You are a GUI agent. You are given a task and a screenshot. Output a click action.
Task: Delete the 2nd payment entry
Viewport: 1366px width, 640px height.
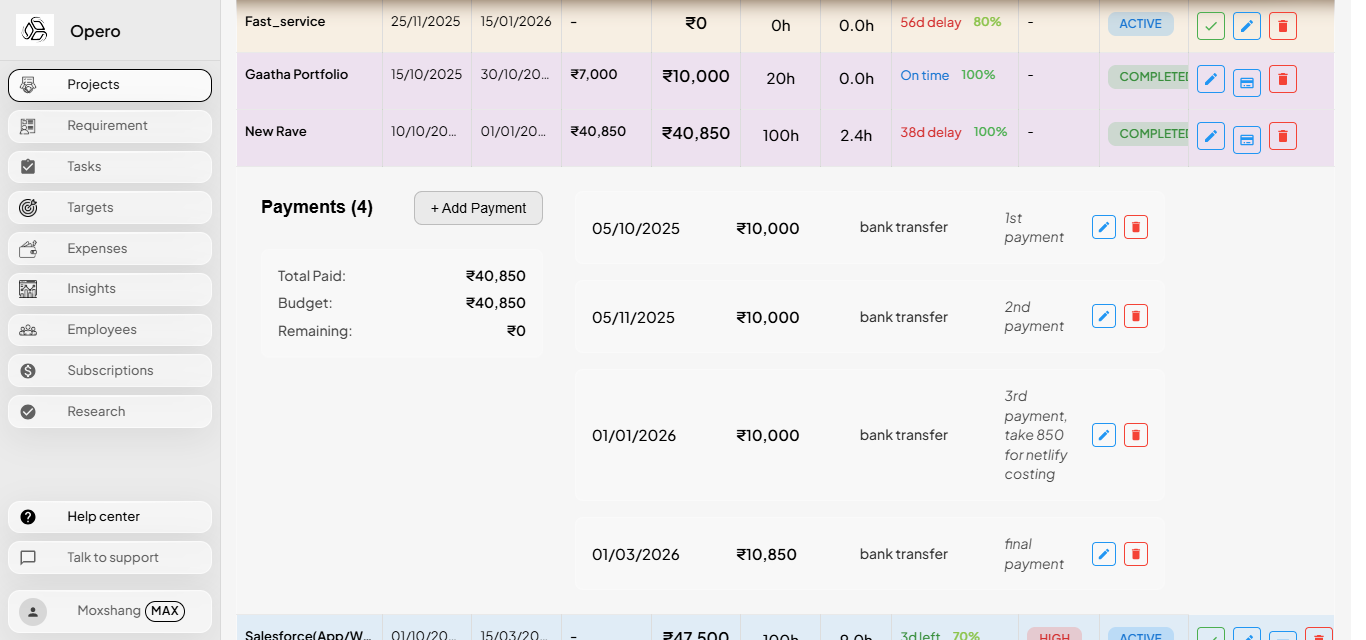(x=1135, y=316)
